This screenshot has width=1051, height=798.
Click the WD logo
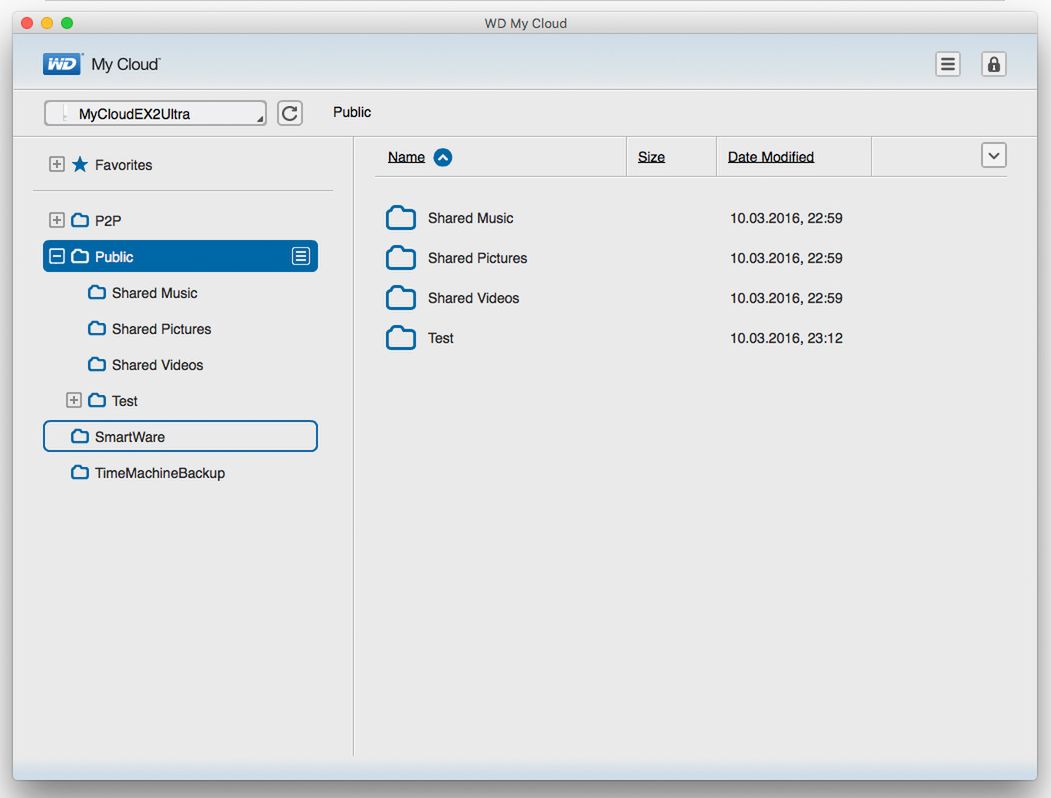tap(62, 64)
